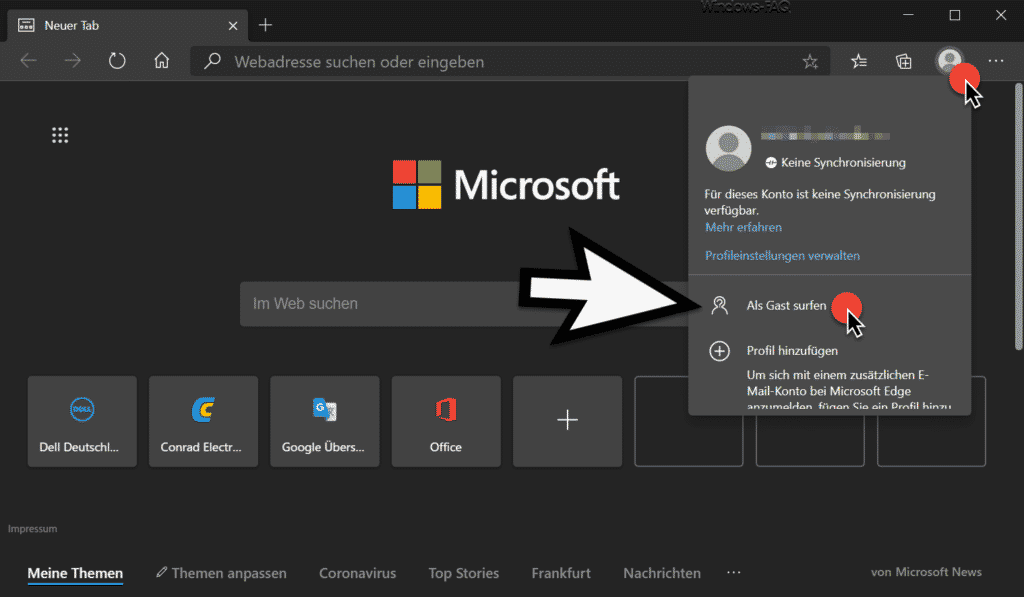Open the Favorites list icon
1024x597 pixels.
[859, 61]
